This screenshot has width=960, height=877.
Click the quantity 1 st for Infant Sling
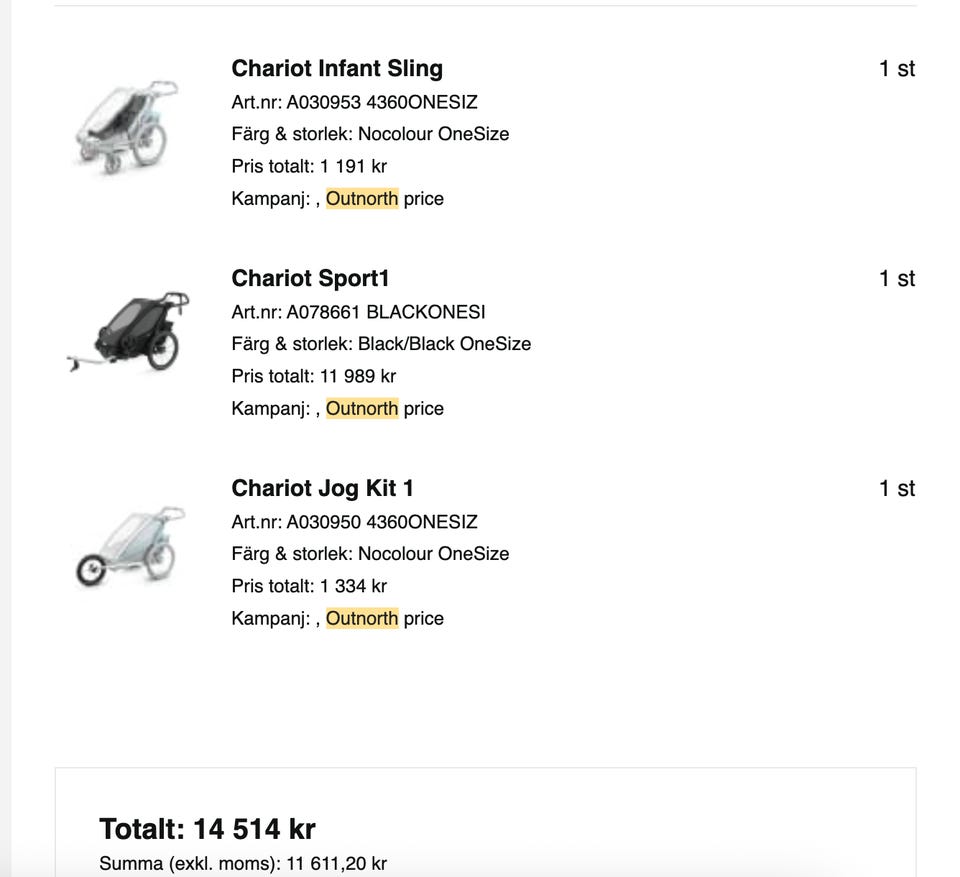click(897, 68)
